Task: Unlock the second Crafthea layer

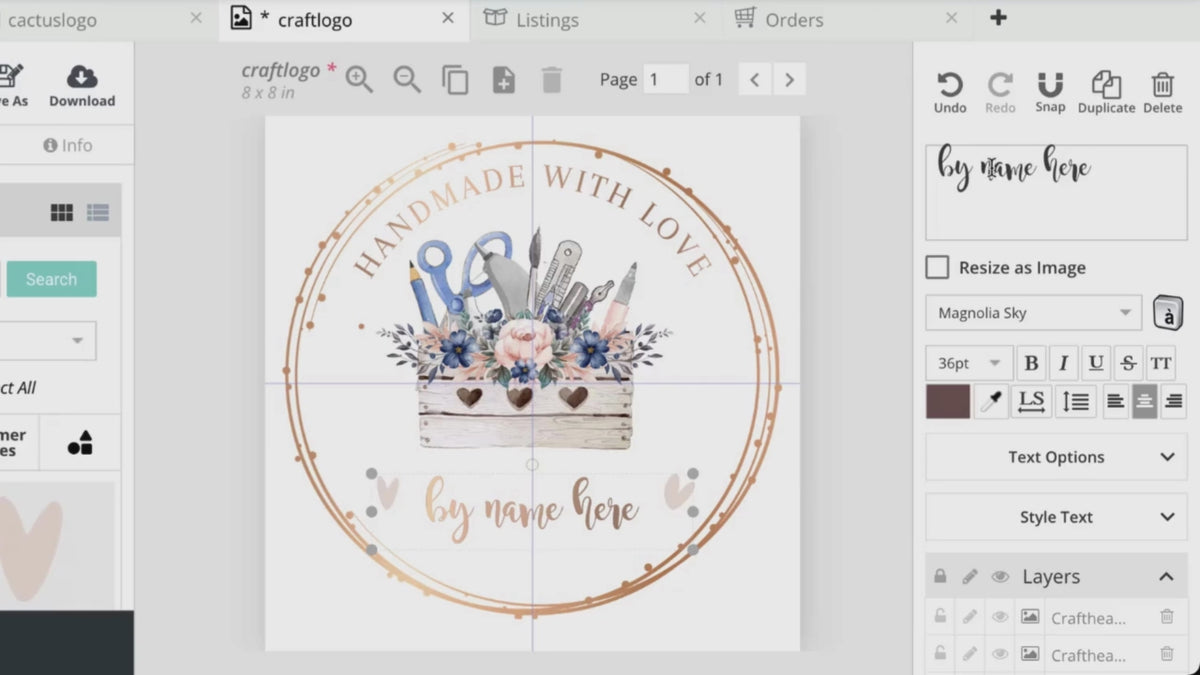Action: 940,655
